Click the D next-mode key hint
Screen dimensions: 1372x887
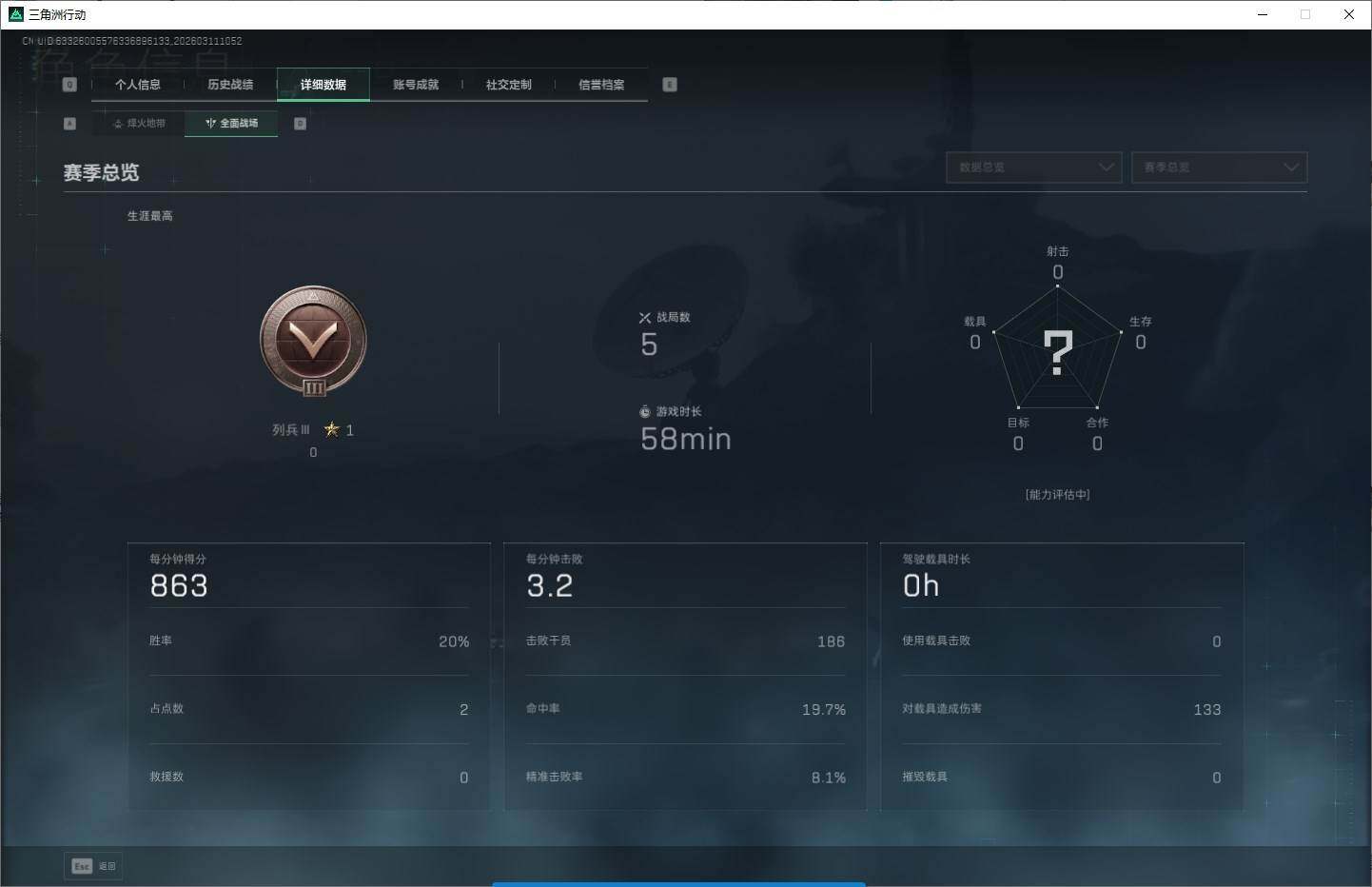tap(300, 124)
